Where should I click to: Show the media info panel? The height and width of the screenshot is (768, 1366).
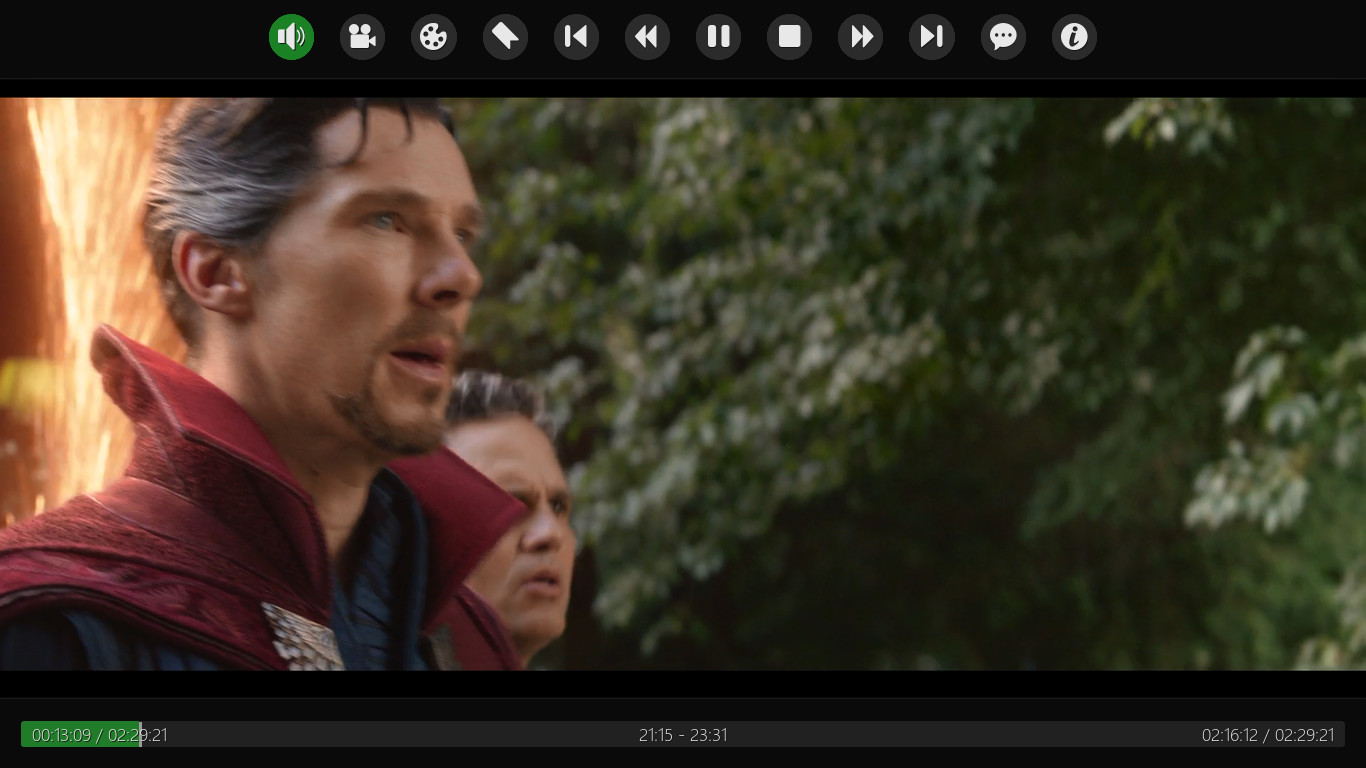click(1074, 37)
